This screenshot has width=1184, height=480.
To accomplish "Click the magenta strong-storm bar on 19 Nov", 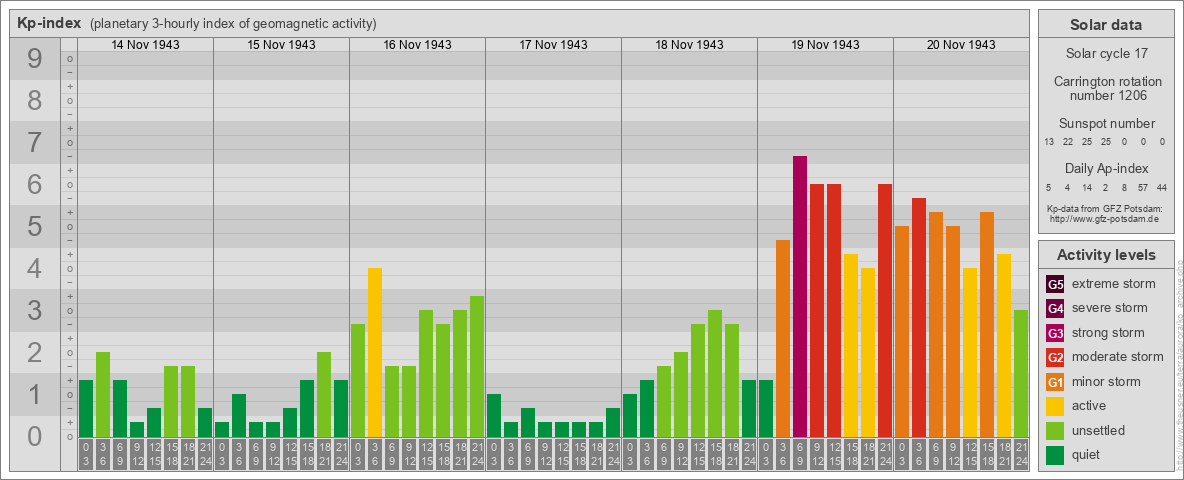I will click(800, 297).
